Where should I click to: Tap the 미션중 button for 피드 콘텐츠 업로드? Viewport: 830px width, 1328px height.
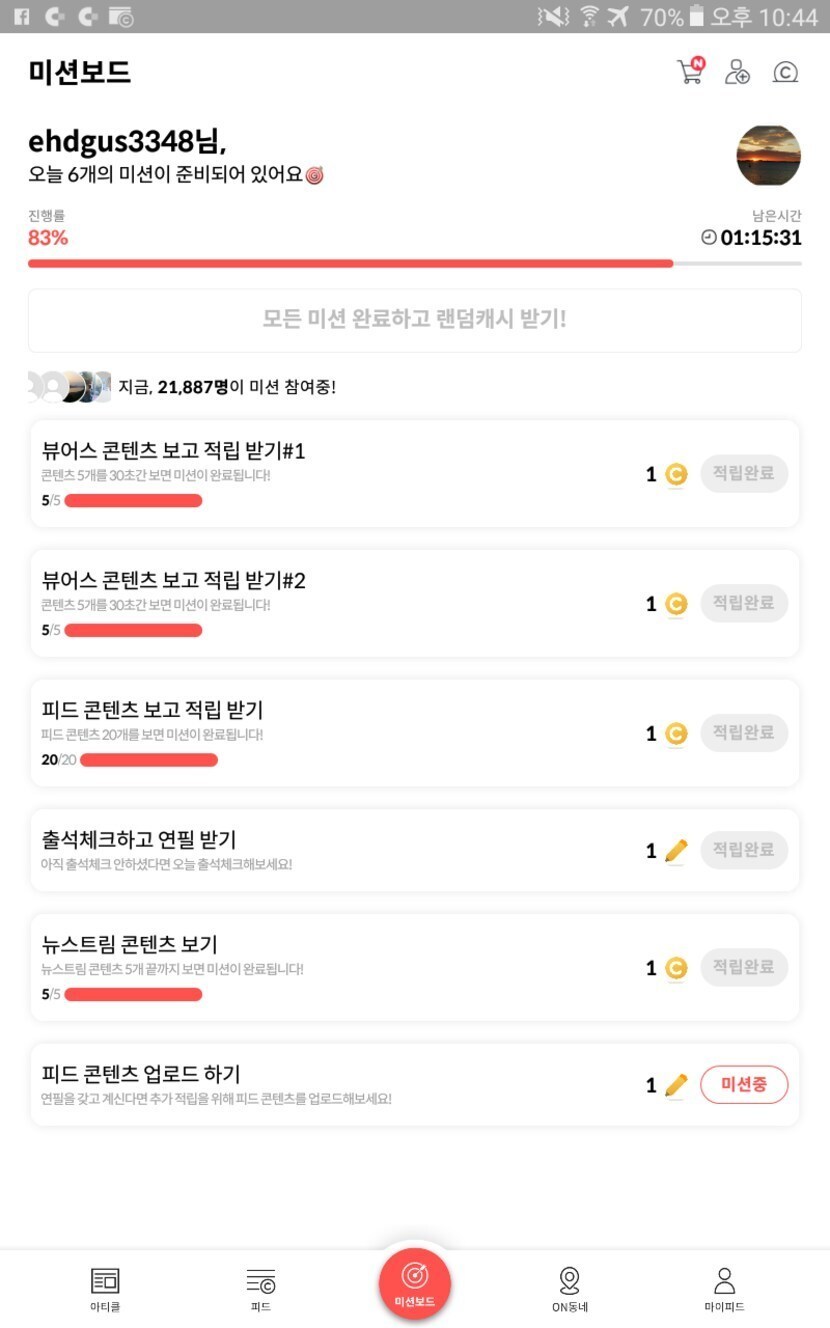(x=744, y=1085)
